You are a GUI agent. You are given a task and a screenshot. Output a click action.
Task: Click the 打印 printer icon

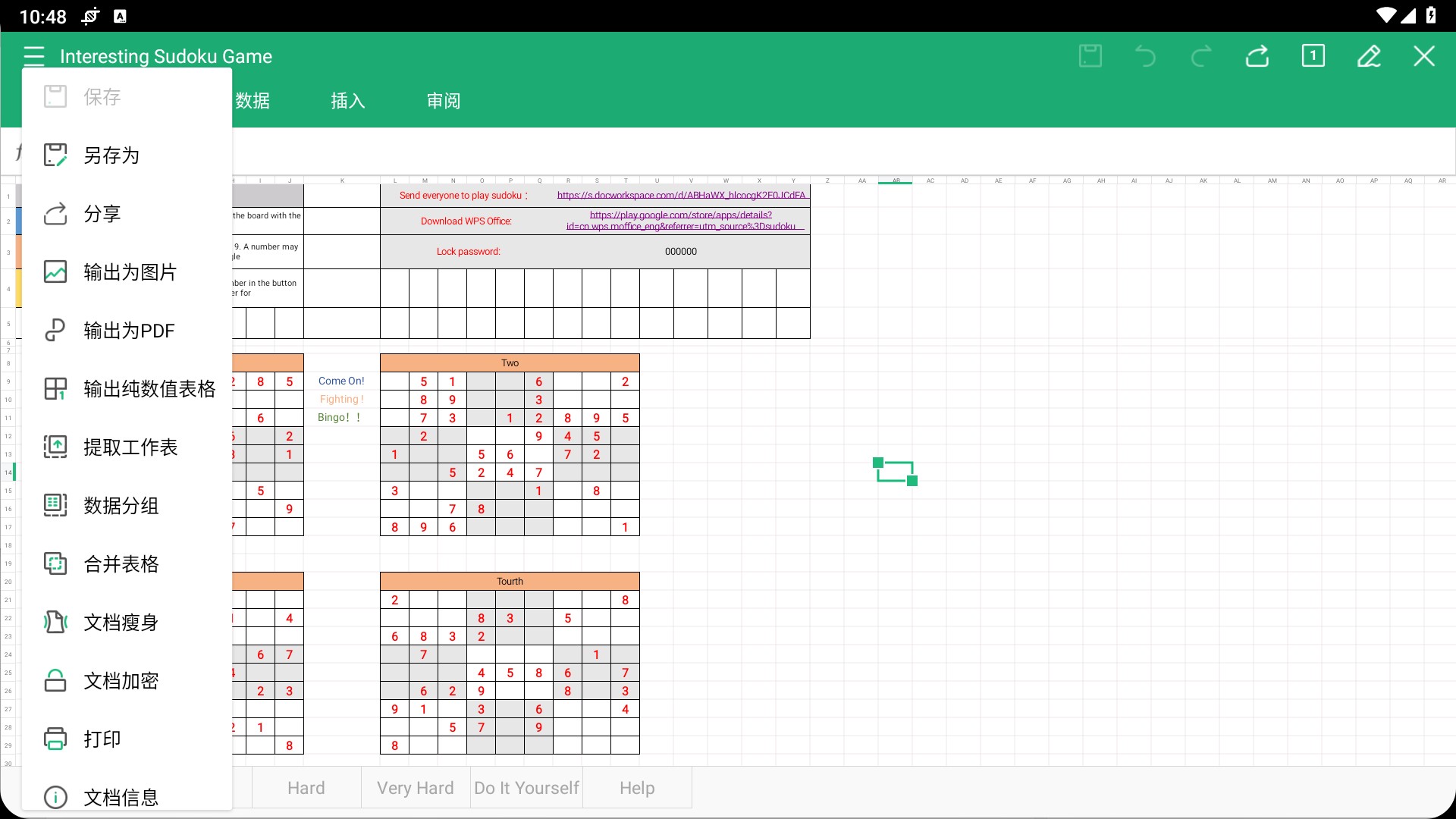pos(55,739)
